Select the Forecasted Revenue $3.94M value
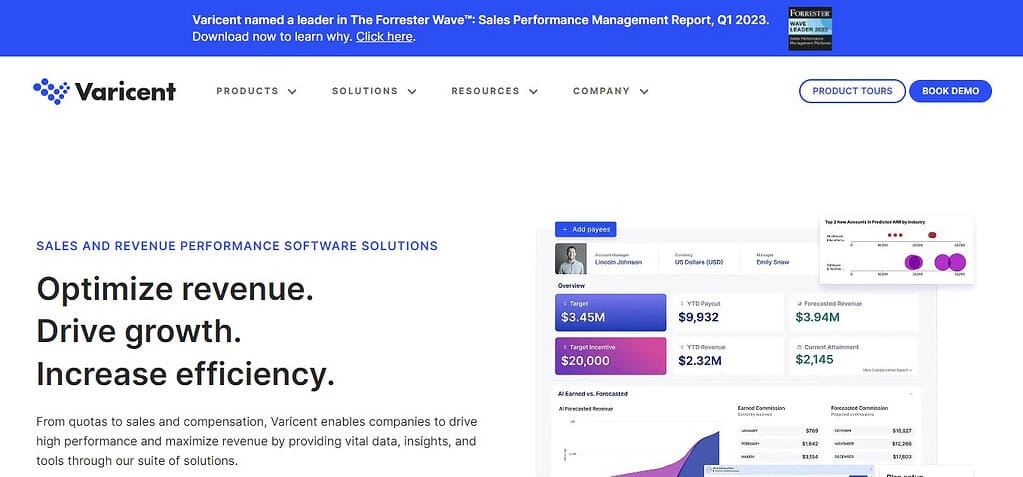Screen dimensions: 1023x477 click(817, 318)
